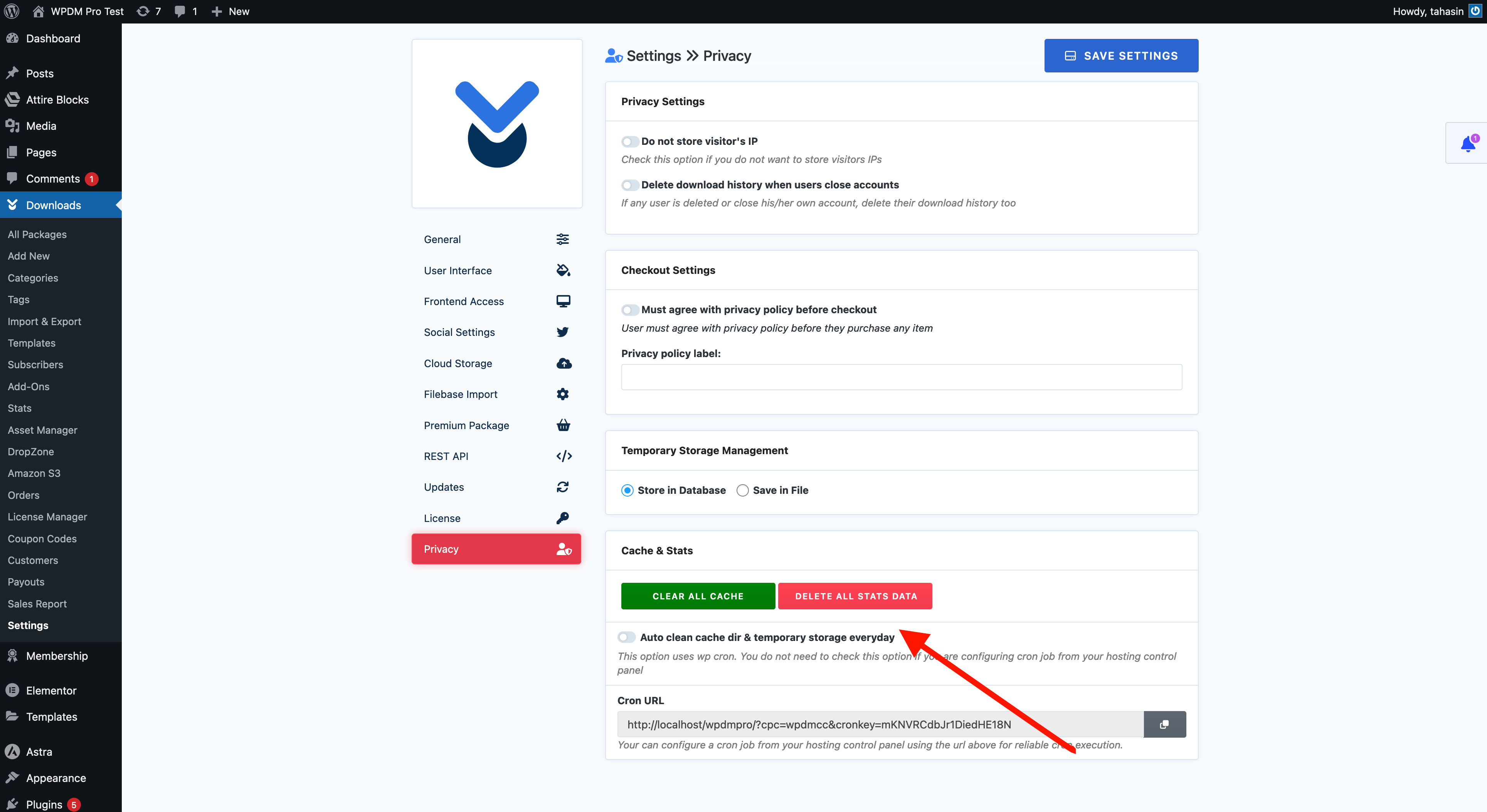
Task: Click the Cron URL text field
Action: [x=880, y=724]
